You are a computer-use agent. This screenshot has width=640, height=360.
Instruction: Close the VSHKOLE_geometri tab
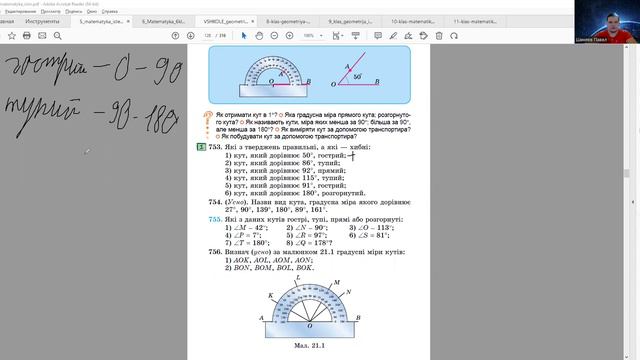click(x=253, y=22)
